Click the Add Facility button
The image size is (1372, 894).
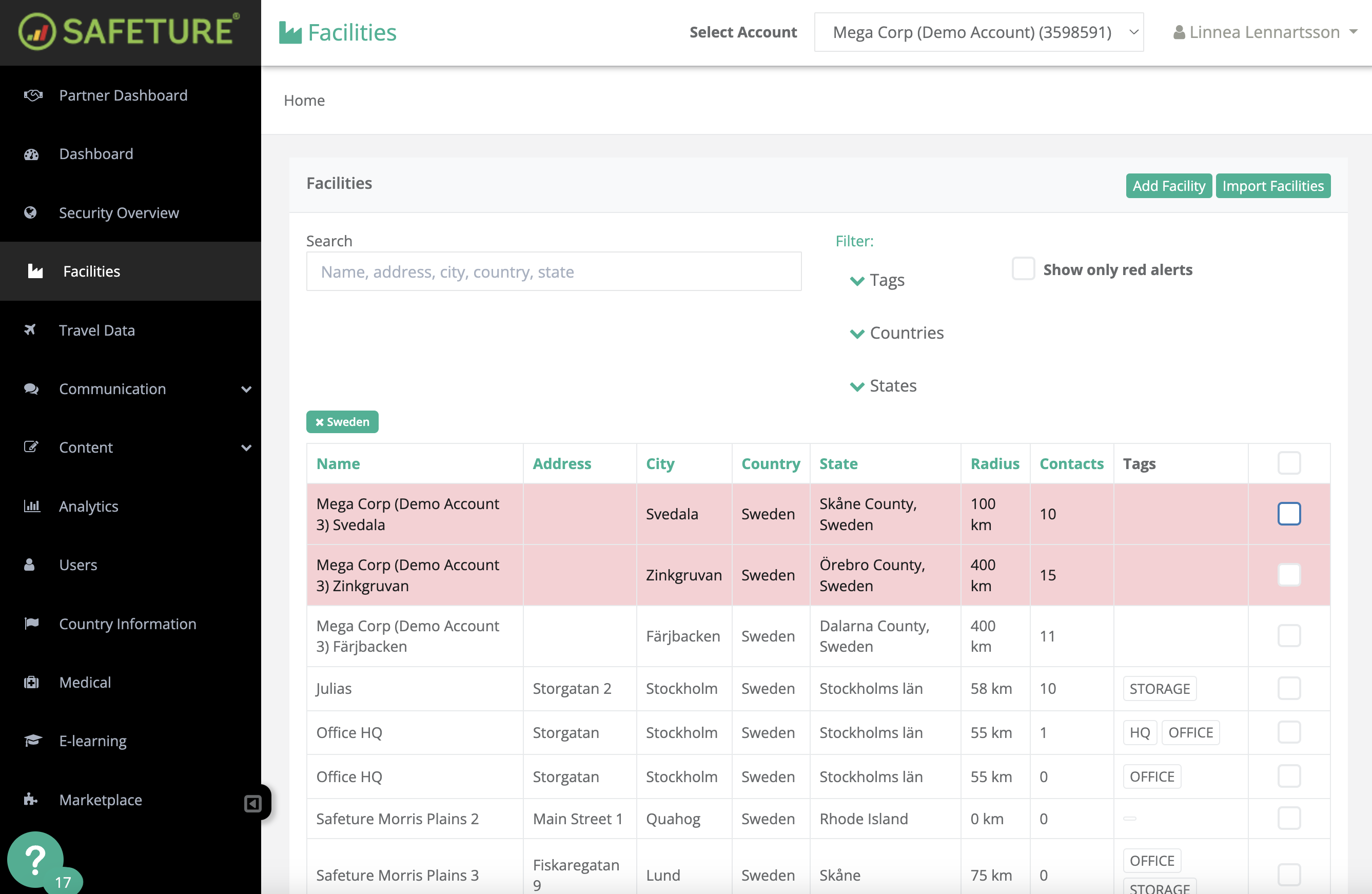click(x=1168, y=186)
